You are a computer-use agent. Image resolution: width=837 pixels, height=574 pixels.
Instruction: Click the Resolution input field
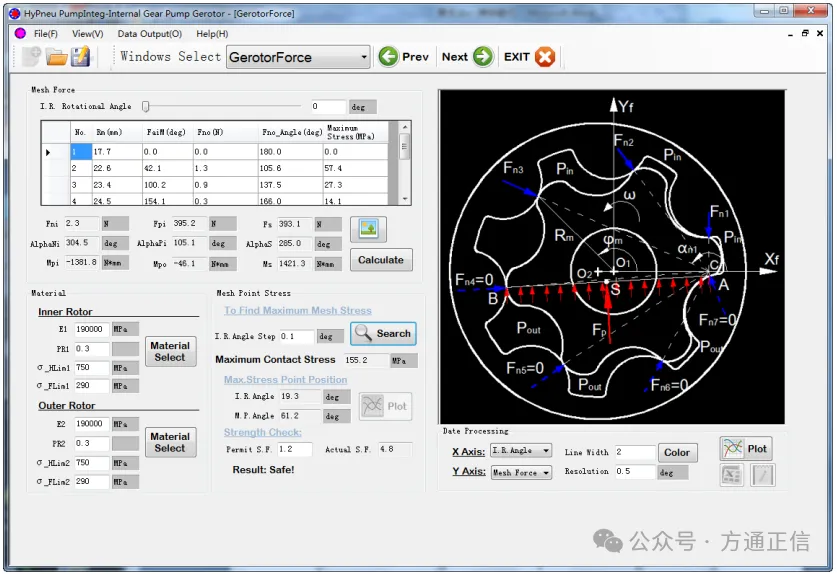point(635,471)
